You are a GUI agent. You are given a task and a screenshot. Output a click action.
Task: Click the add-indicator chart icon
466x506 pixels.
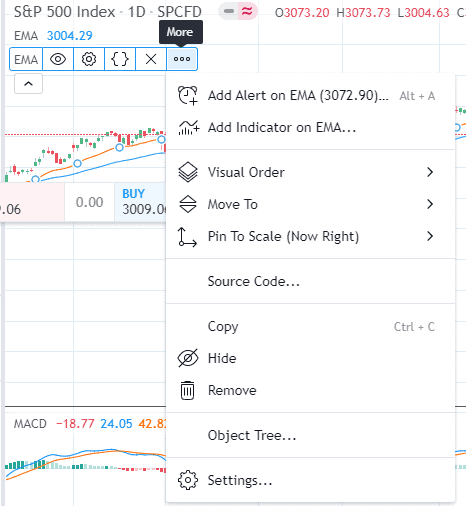(x=189, y=128)
